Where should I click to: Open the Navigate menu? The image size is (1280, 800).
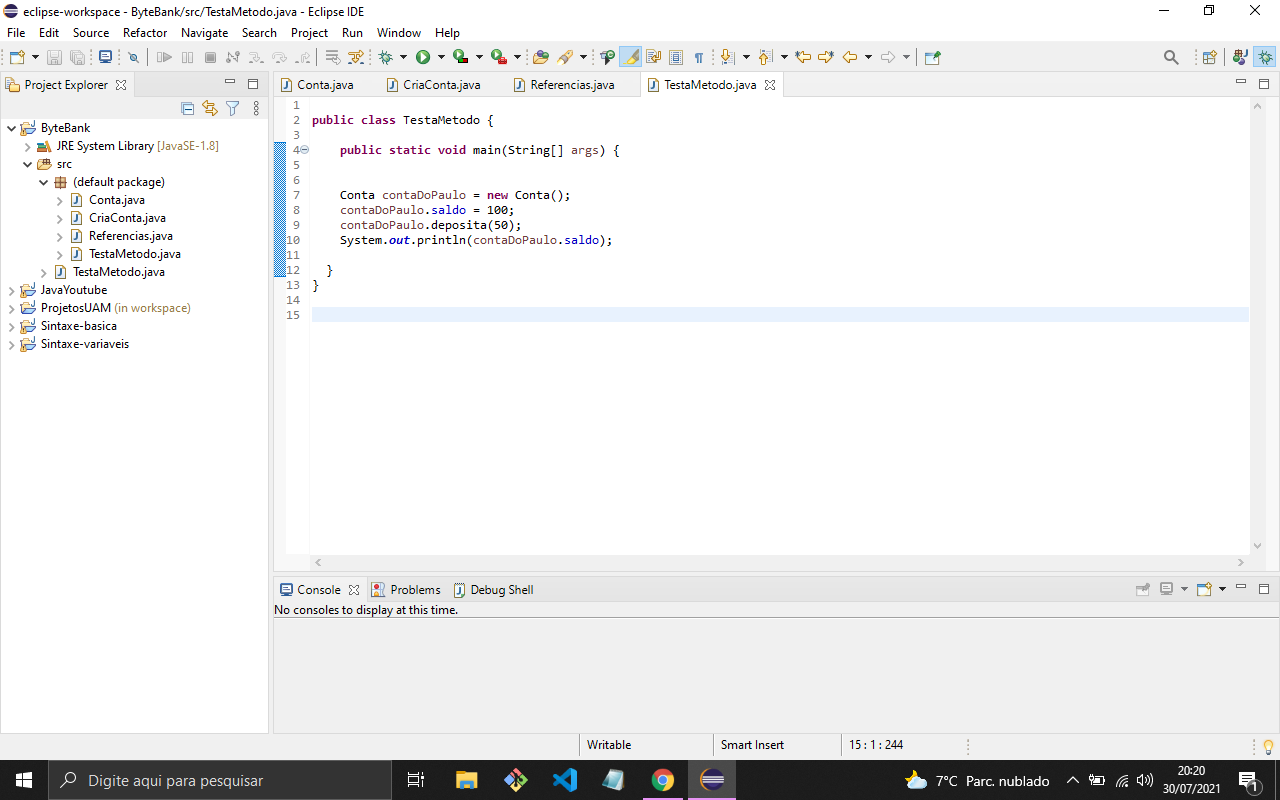click(204, 33)
